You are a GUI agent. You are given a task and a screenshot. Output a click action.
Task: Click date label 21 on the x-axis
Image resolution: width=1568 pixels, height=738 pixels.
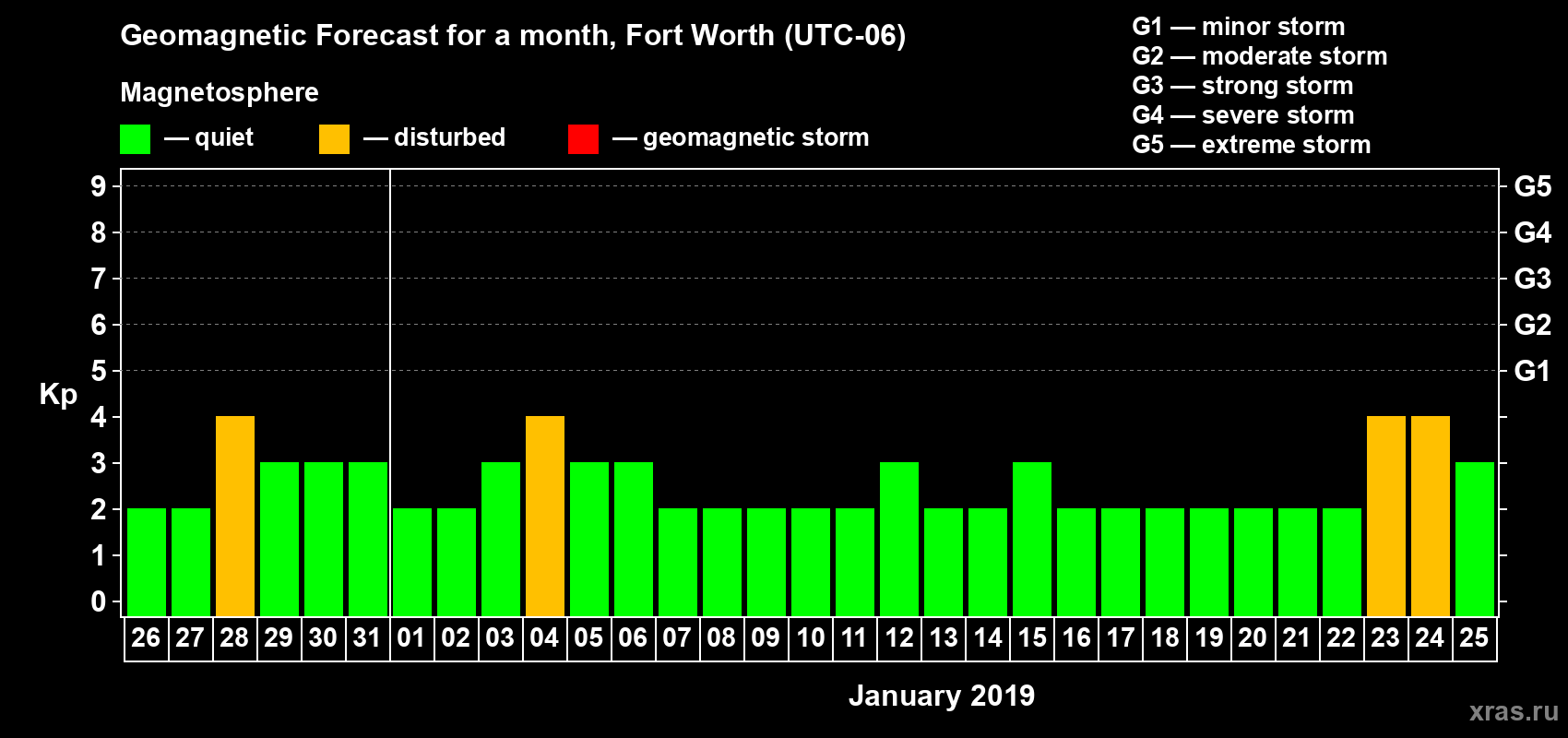(1297, 638)
